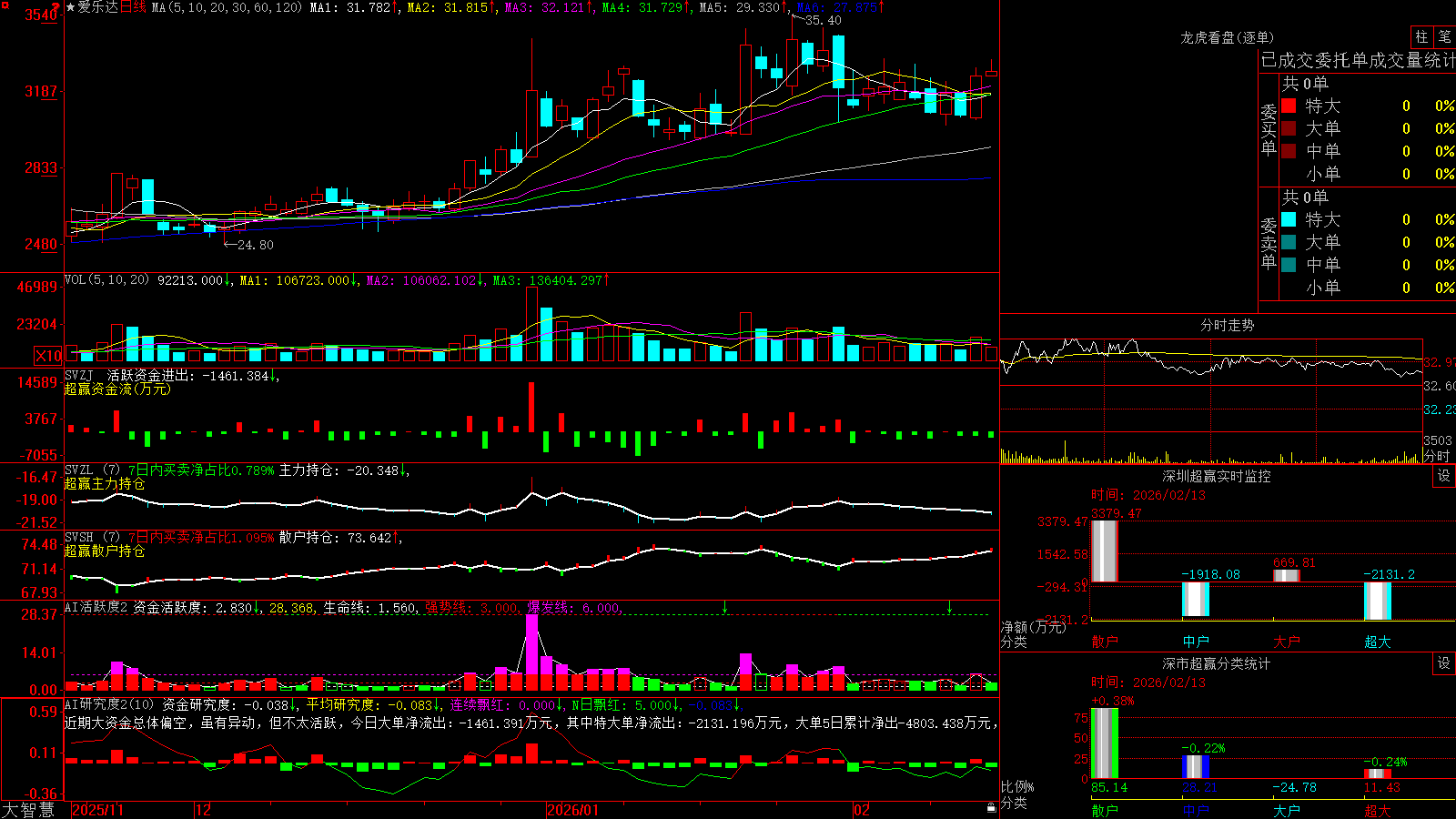Click the 龙虎看盘(逐单) panel title
This screenshot has height=819, width=1456.
[x=1227, y=37]
